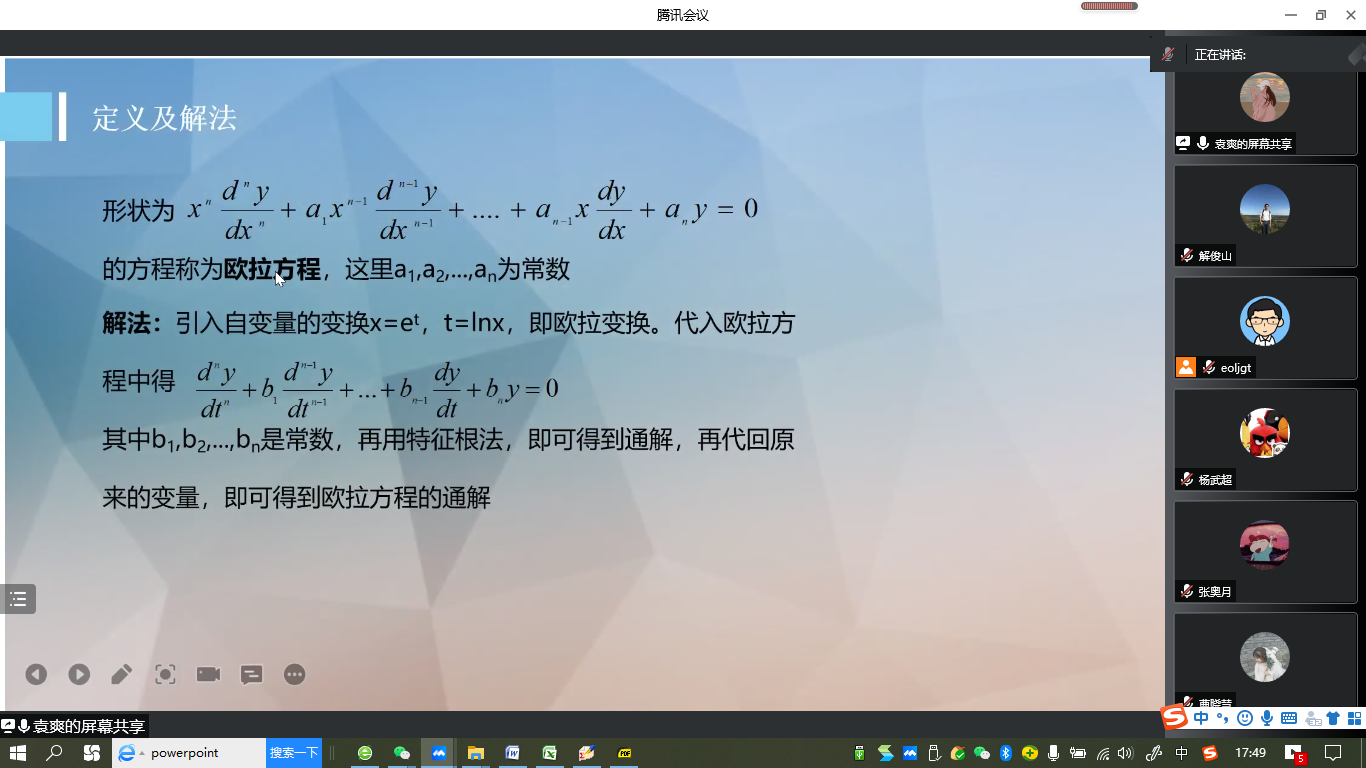Expand the Internet Explorer search dropdown arrow
1366x768 pixels.
point(142,753)
